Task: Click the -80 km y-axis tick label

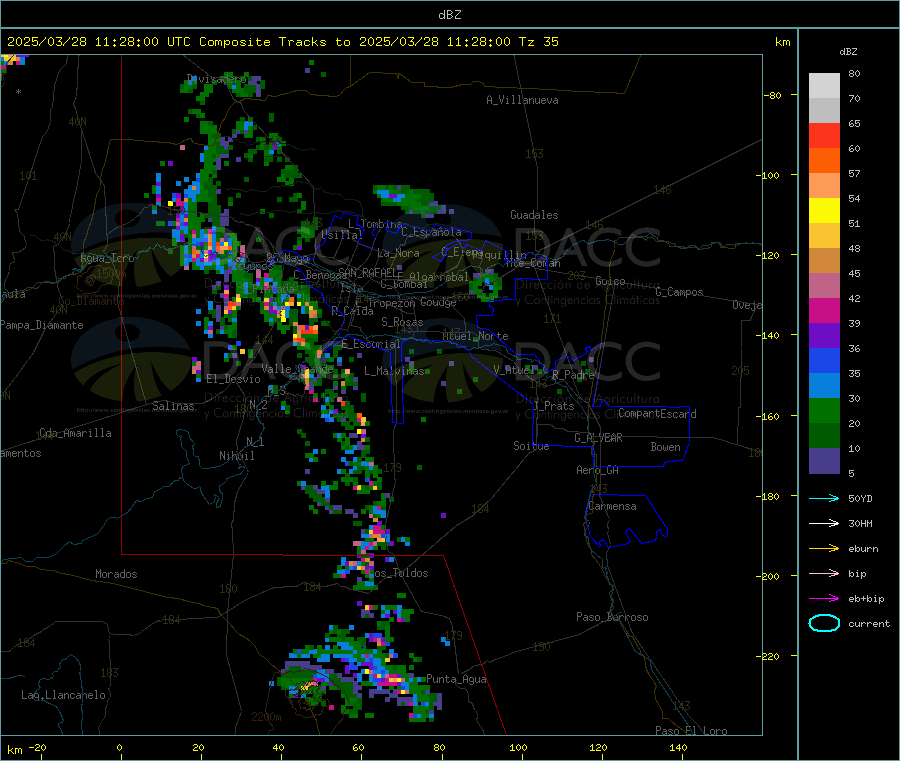Action: point(773,95)
